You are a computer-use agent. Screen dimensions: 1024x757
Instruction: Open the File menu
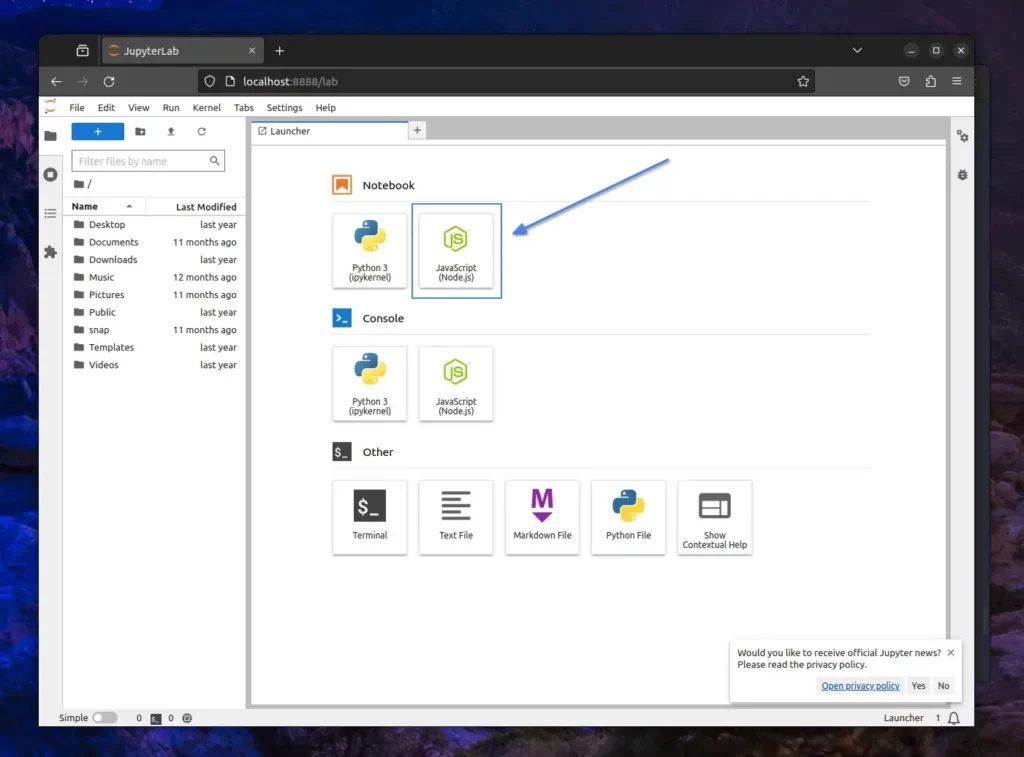tap(77, 108)
